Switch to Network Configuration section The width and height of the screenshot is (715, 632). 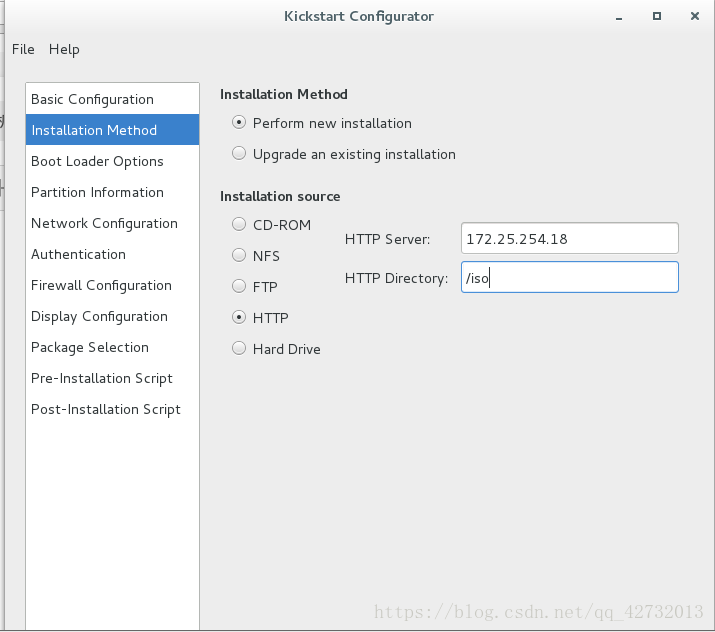[x=113, y=223]
